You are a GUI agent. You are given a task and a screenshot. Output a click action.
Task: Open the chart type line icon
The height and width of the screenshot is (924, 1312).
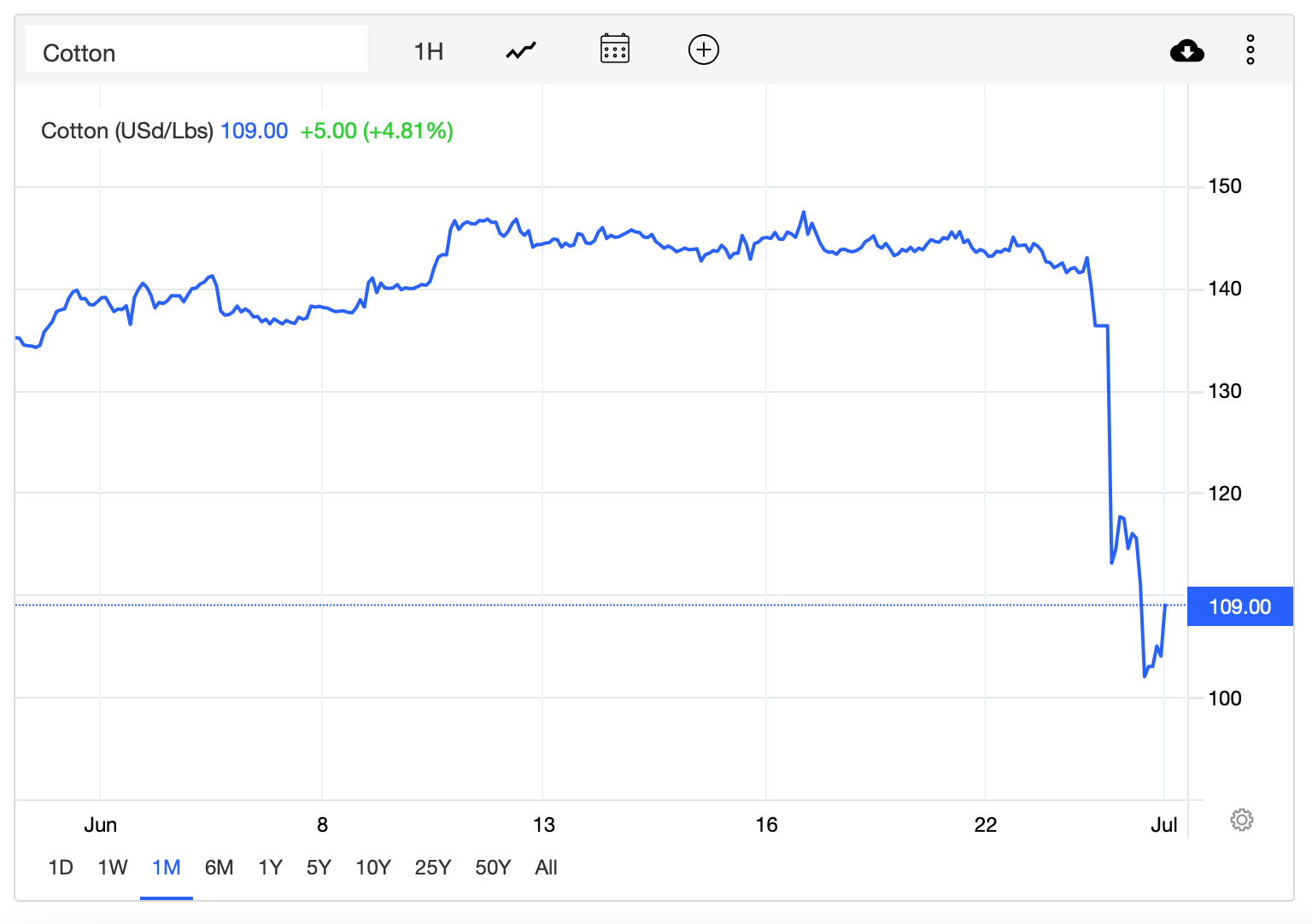521,51
